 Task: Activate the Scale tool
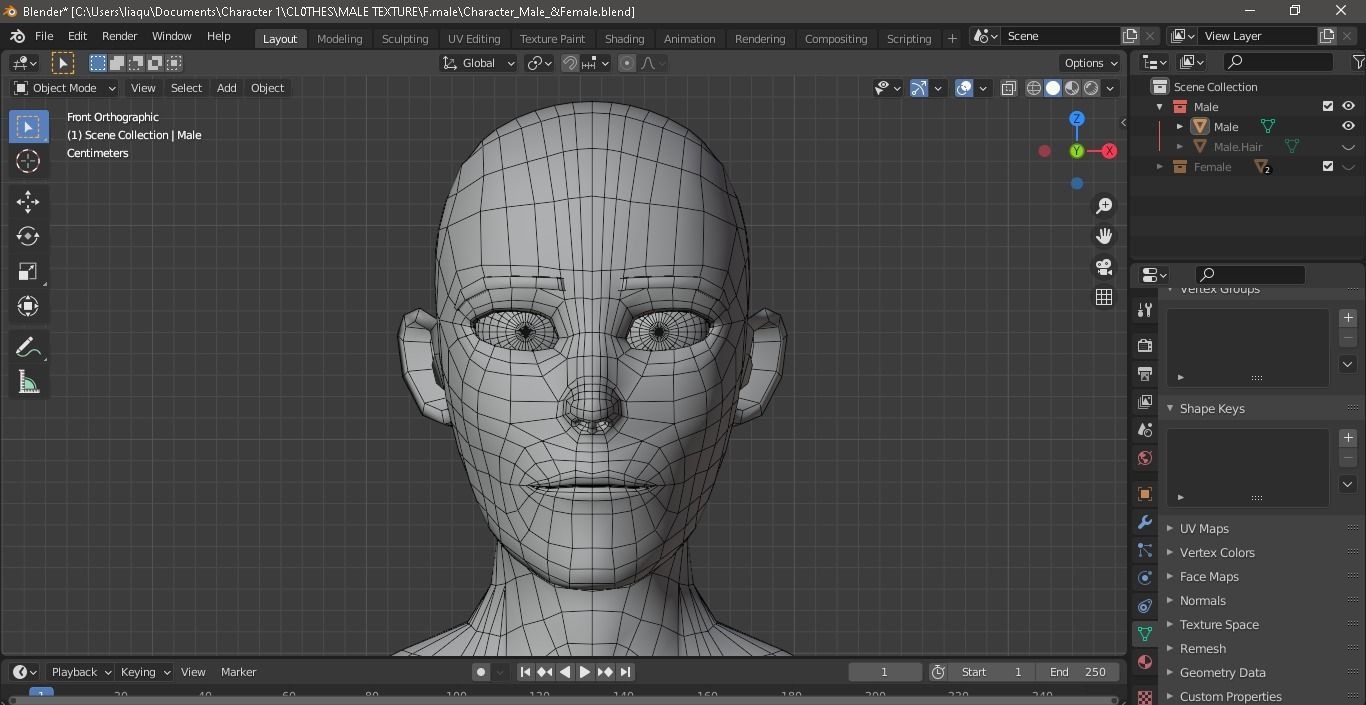point(28,272)
